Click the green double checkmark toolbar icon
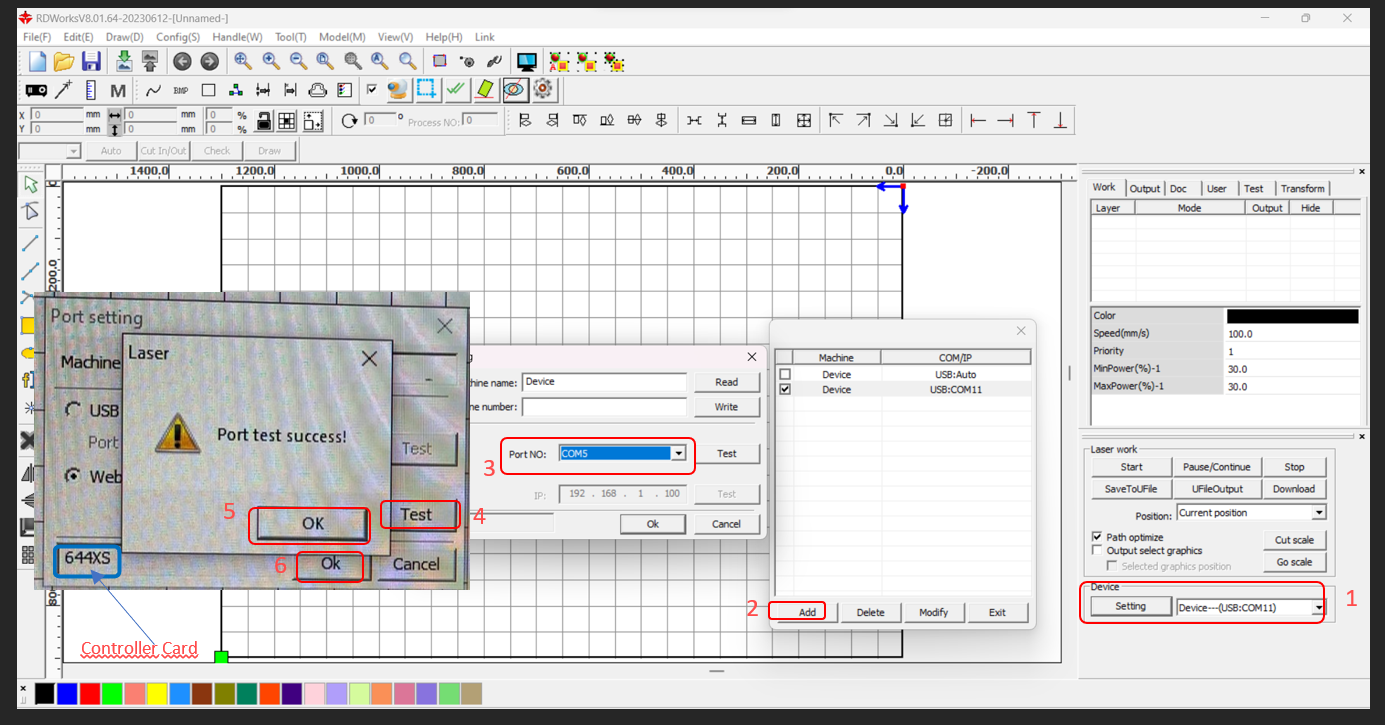 (x=456, y=90)
